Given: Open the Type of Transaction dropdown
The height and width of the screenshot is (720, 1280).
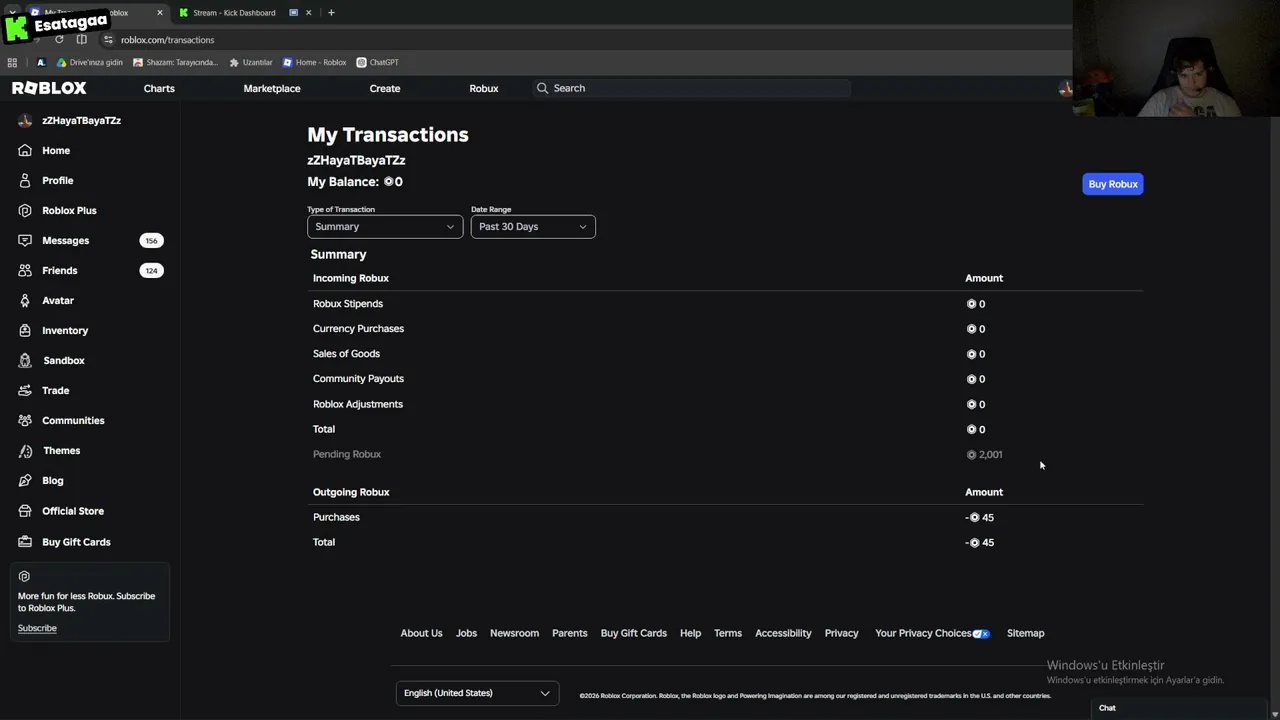Looking at the screenshot, I should coord(385,227).
